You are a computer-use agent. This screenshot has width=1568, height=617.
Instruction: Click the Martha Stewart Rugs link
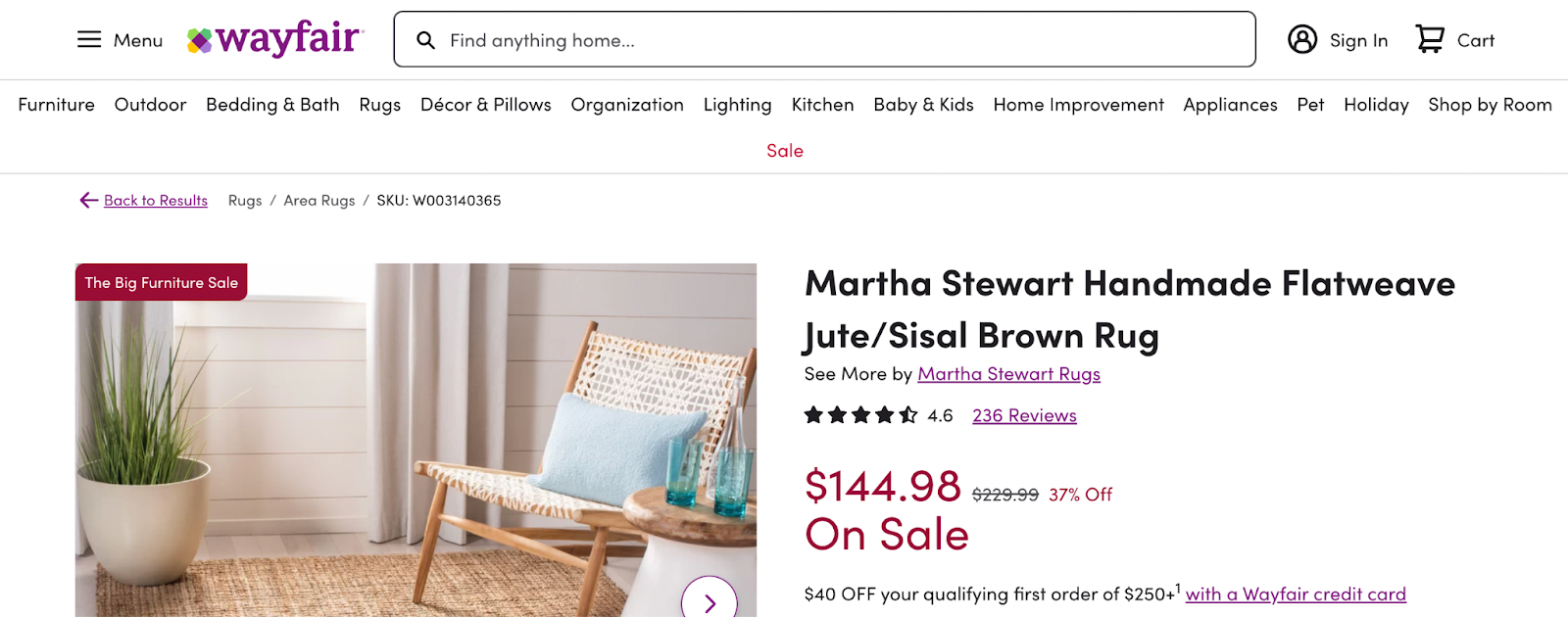tap(1008, 374)
